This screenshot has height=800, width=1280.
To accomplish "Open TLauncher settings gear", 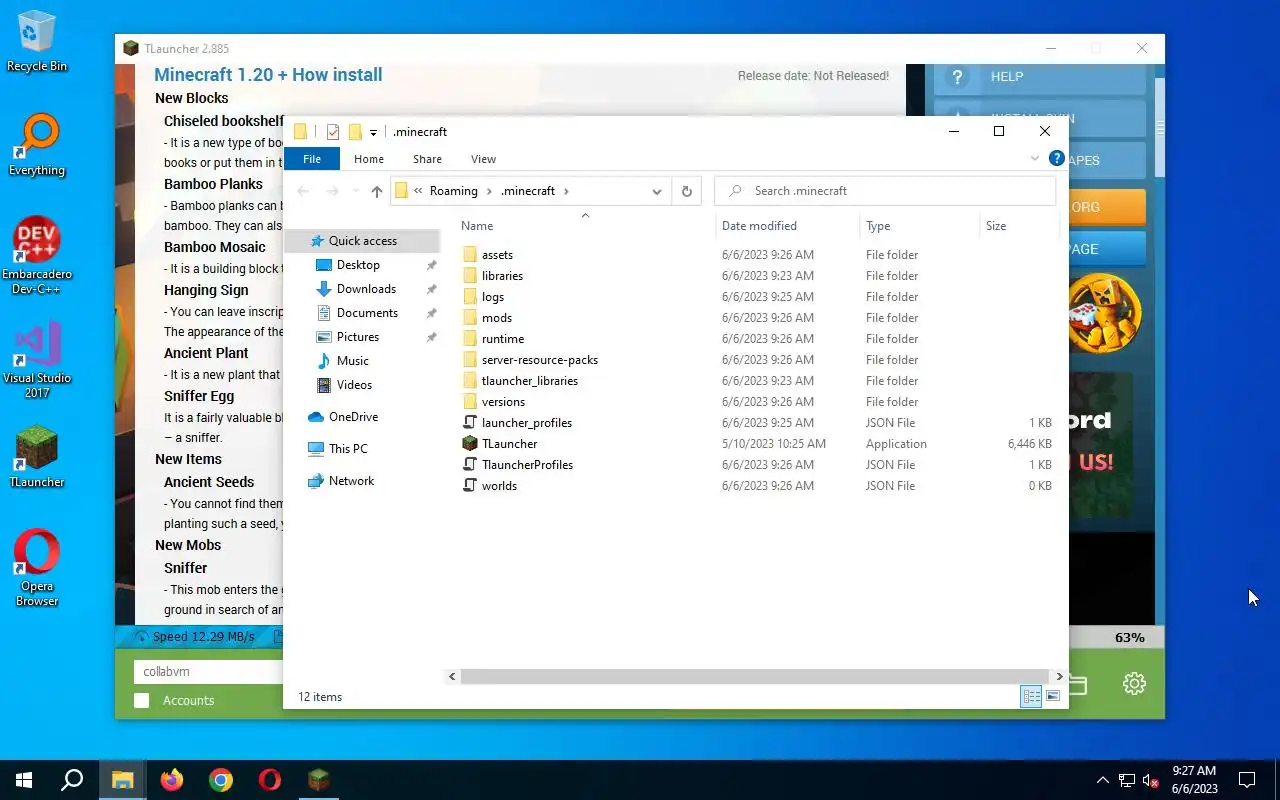I will point(1133,683).
